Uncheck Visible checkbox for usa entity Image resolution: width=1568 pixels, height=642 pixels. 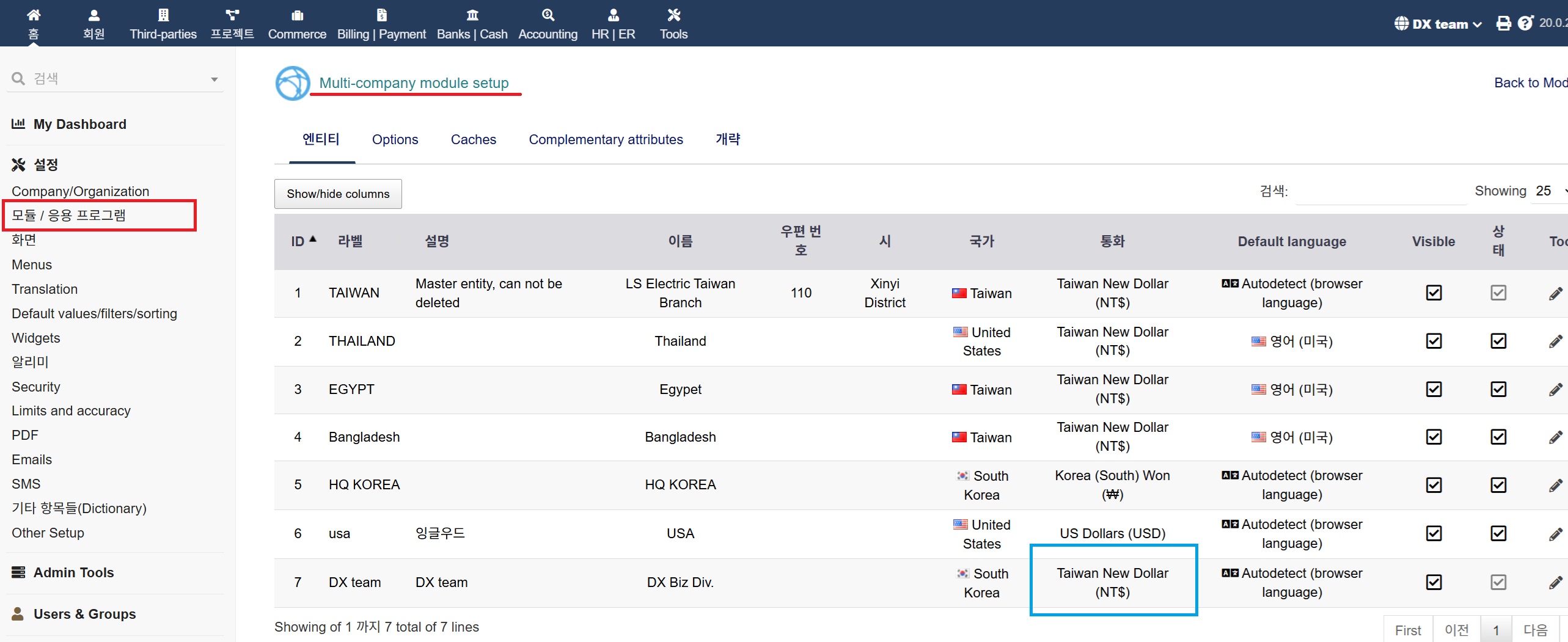point(1434,533)
